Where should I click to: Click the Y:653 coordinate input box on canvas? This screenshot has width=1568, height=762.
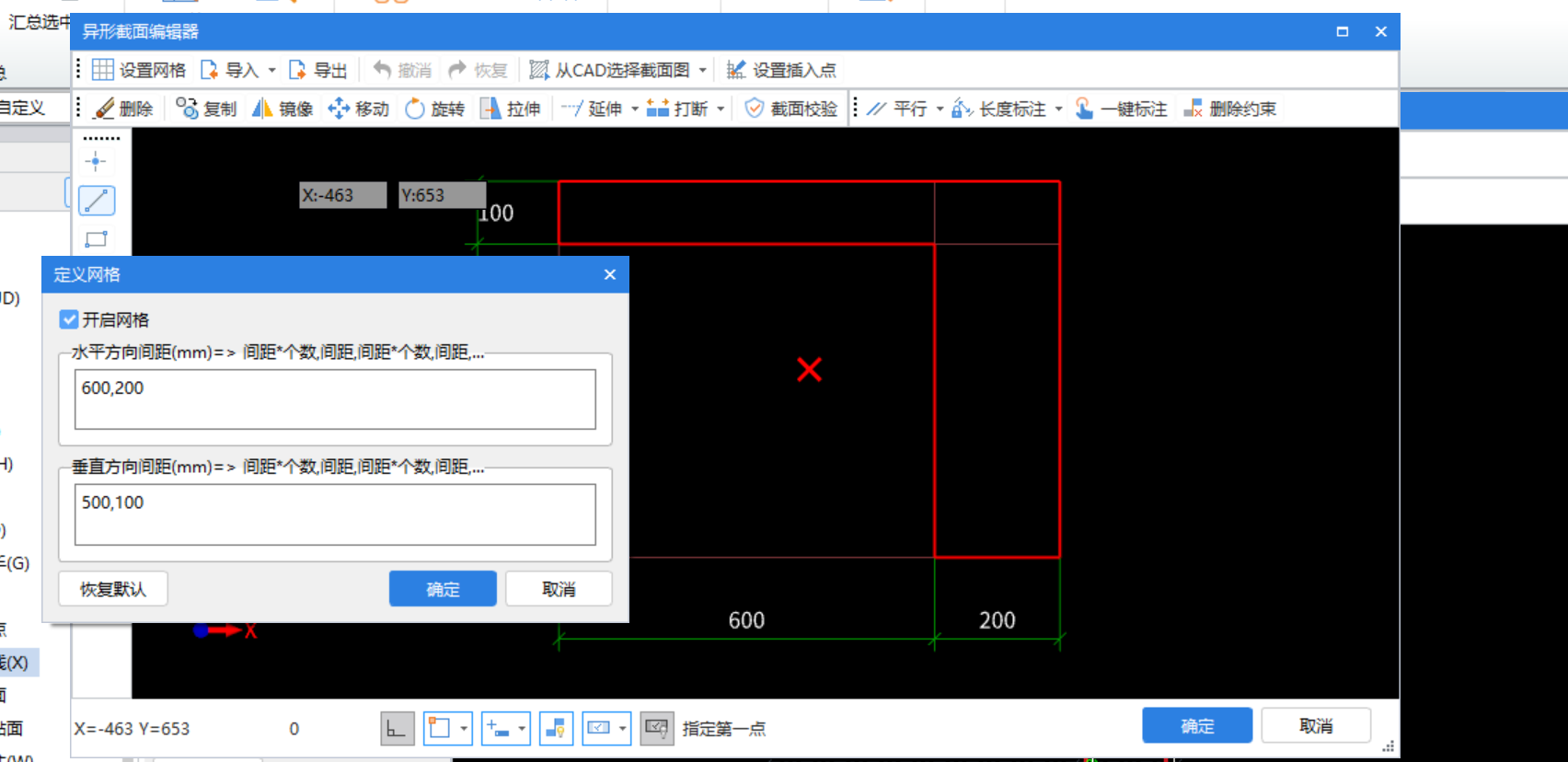(443, 195)
